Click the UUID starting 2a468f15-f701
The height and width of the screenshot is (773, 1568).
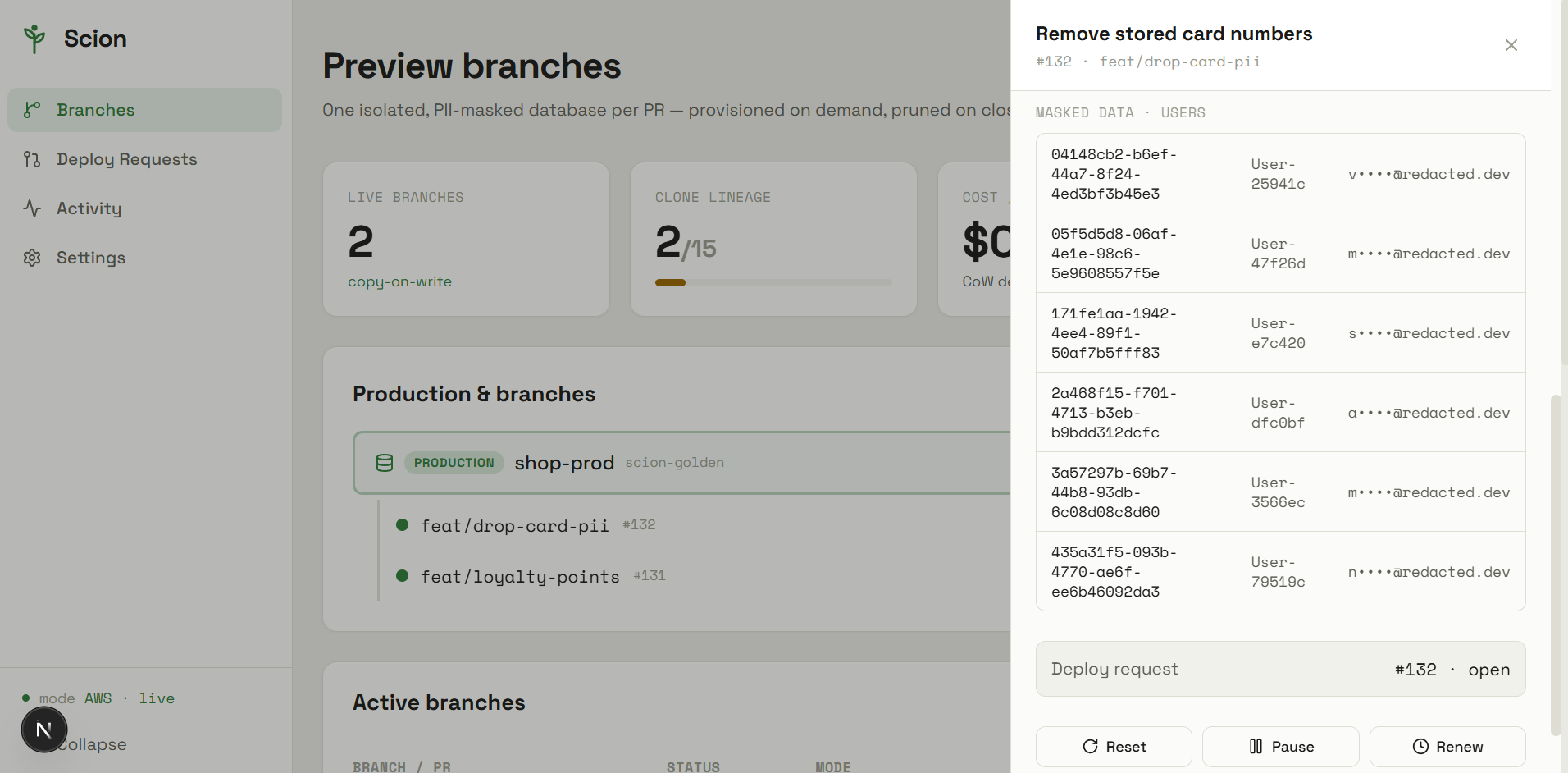1114,413
